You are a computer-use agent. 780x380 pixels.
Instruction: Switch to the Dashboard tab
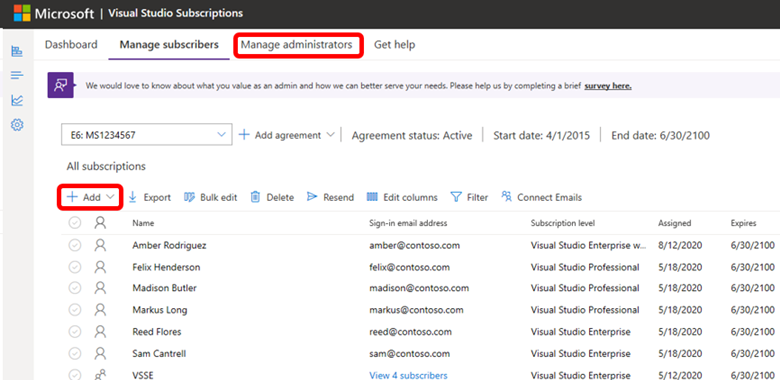pos(71,45)
